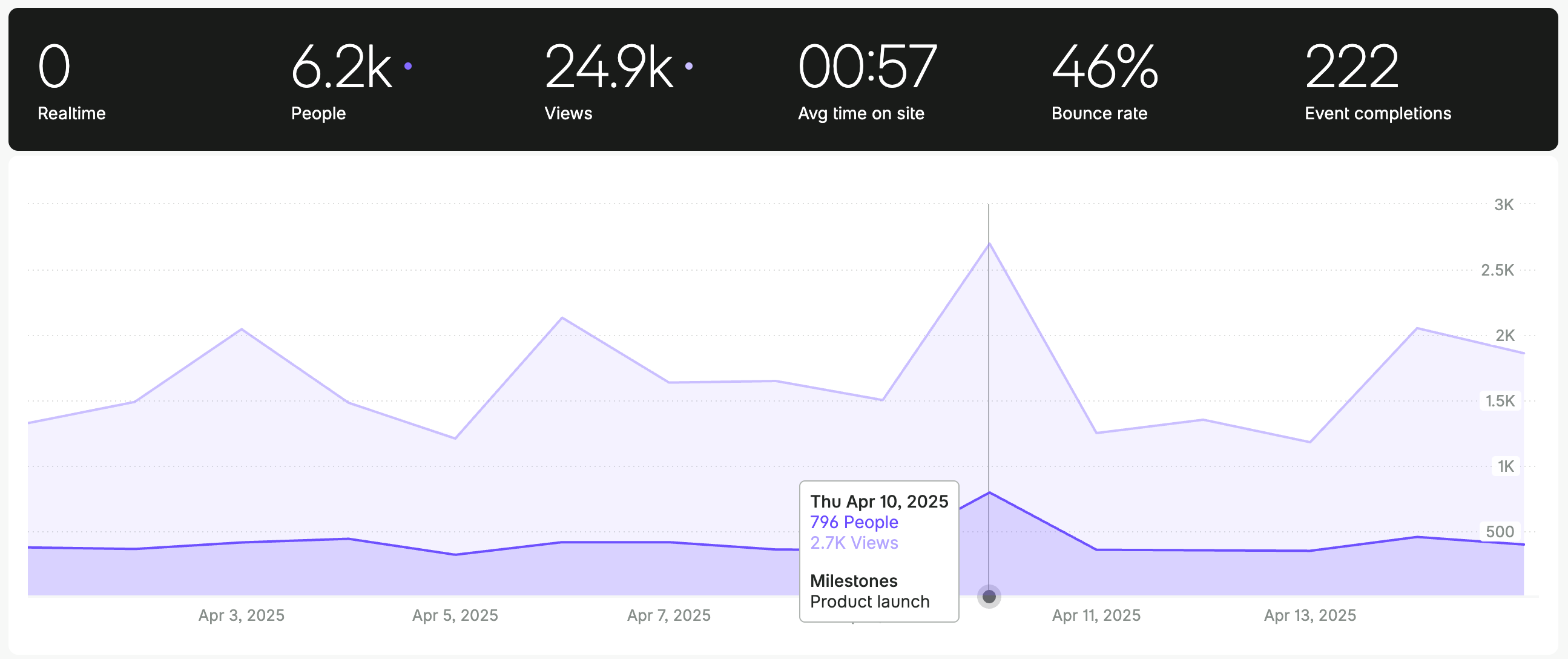Click the Milestones label inside tooltip
This screenshot has width=1568, height=659.
pyautogui.click(x=854, y=580)
